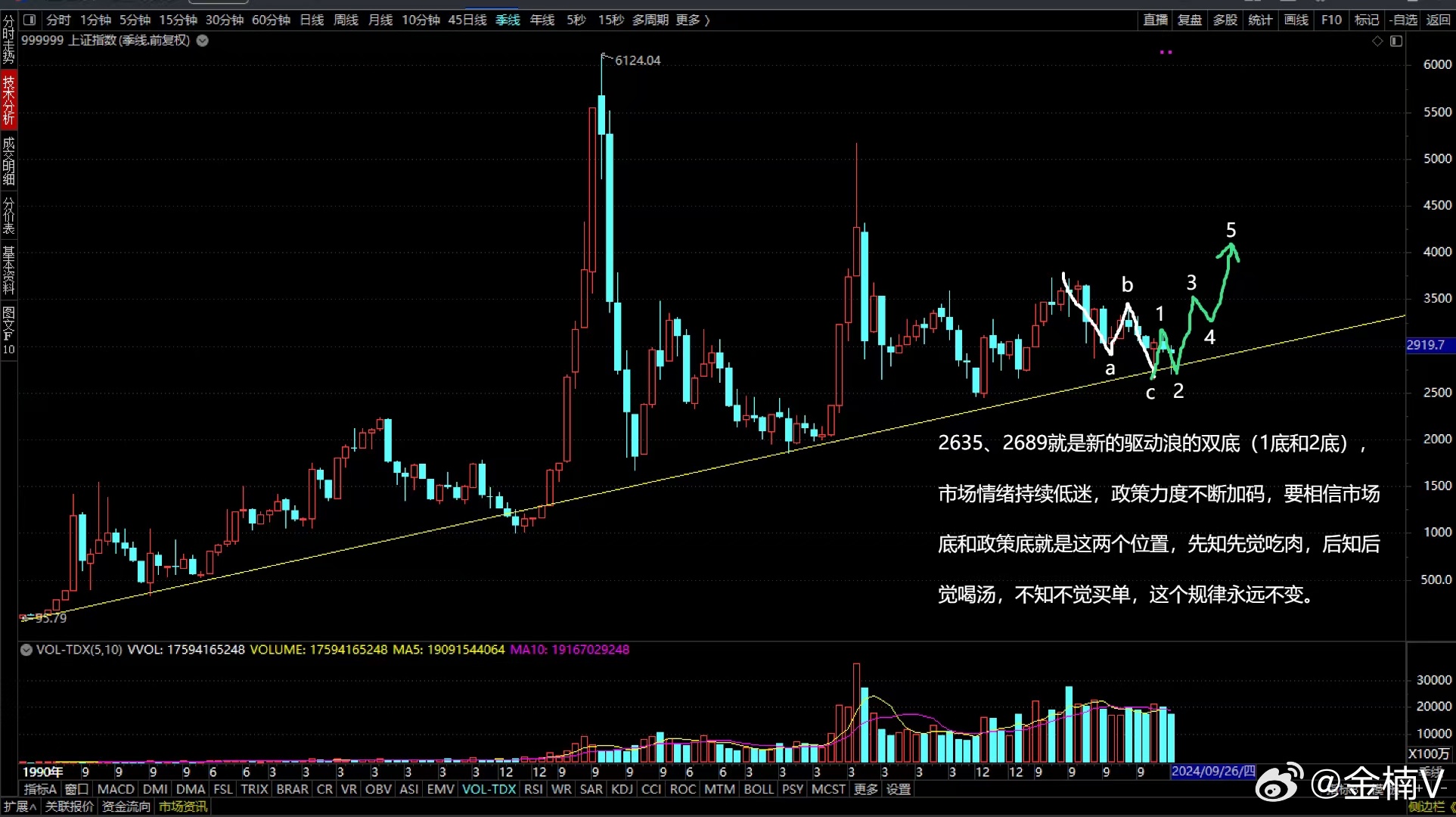
Task: Select the TRIX indicator
Action: coord(254,789)
